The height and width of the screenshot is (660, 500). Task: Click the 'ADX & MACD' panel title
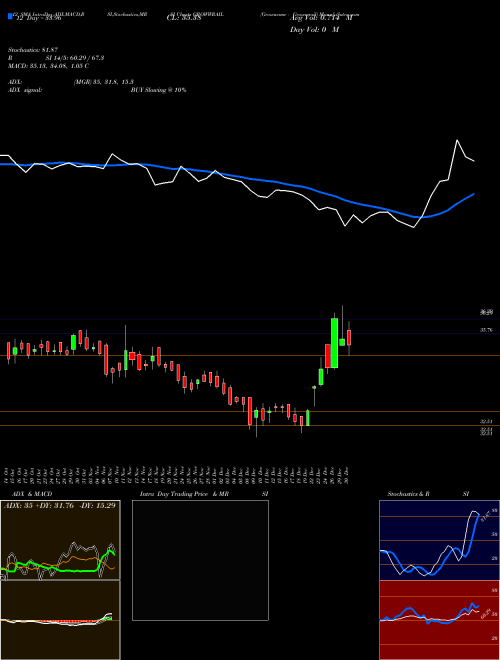(30, 494)
